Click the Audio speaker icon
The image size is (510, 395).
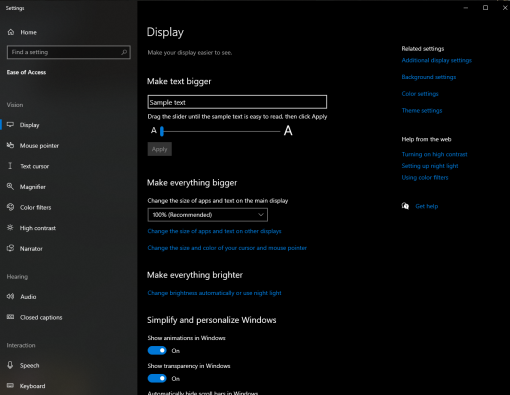[10, 296]
